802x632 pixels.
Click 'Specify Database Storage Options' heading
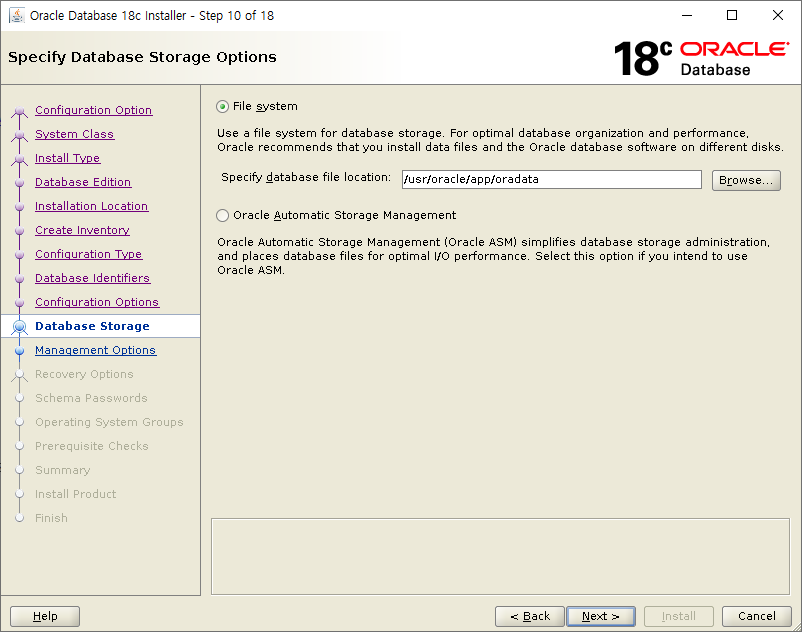142,57
